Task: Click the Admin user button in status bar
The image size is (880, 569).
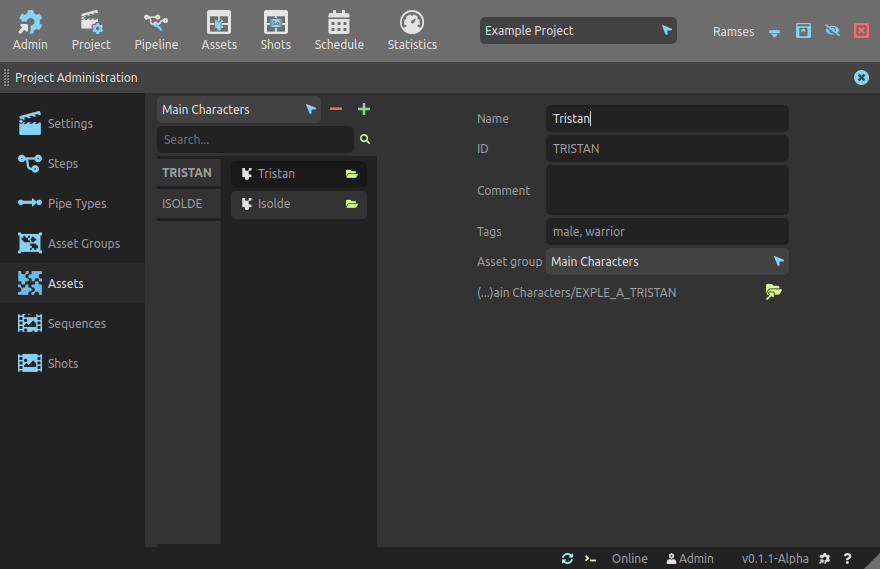Action: coord(690,558)
